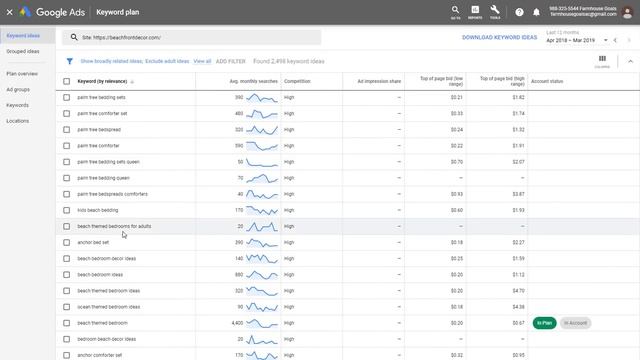Viewport: 640px width, 360px height.
Task: Check the box for kids beach bedding
Action: click(67, 210)
